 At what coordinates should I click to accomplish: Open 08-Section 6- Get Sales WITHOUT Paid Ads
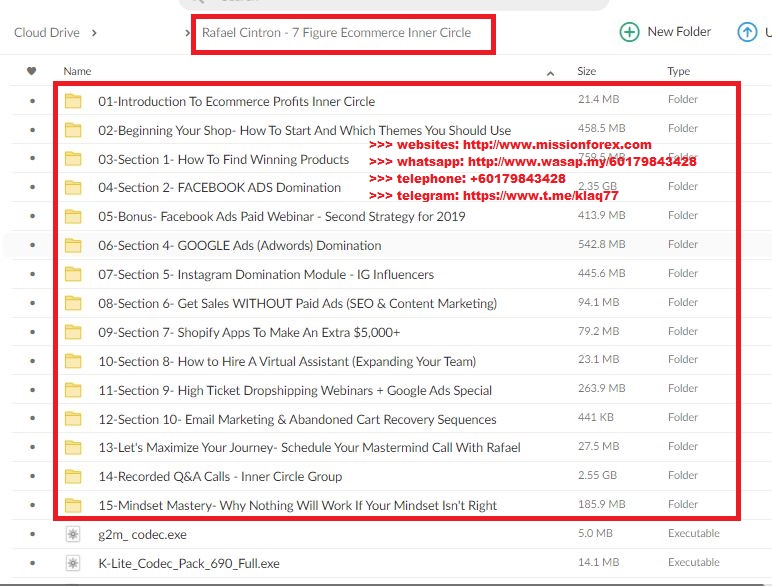[x=297, y=303]
